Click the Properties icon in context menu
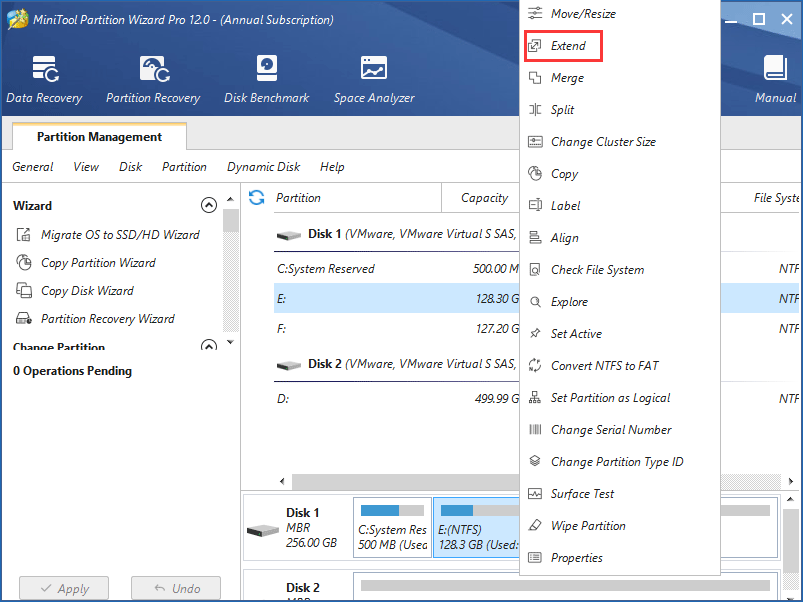Image resolution: width=803 pixels, height=602 pixels. 535,557
